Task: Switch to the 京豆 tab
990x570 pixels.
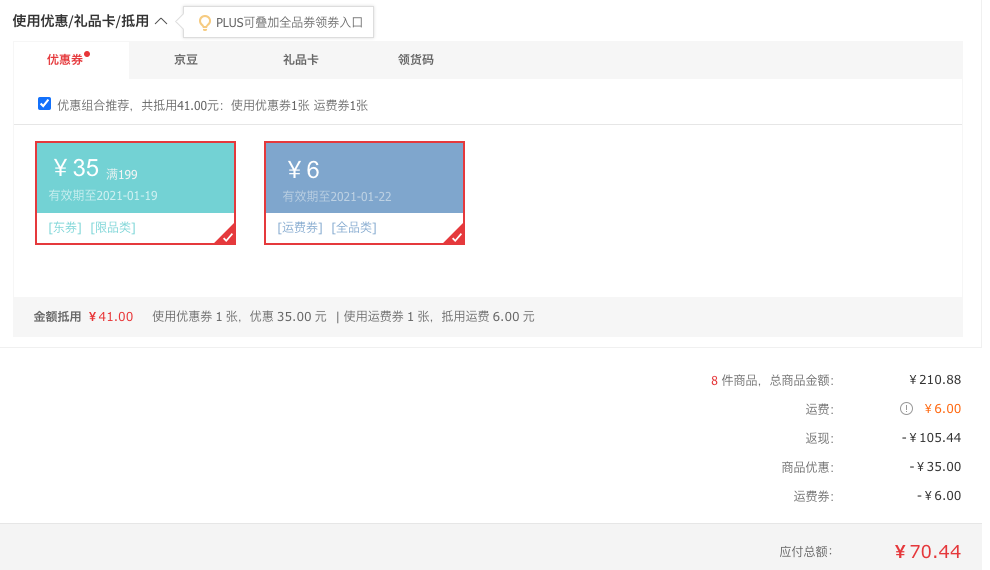Action: pyautogui.click(x=186, y=60)
